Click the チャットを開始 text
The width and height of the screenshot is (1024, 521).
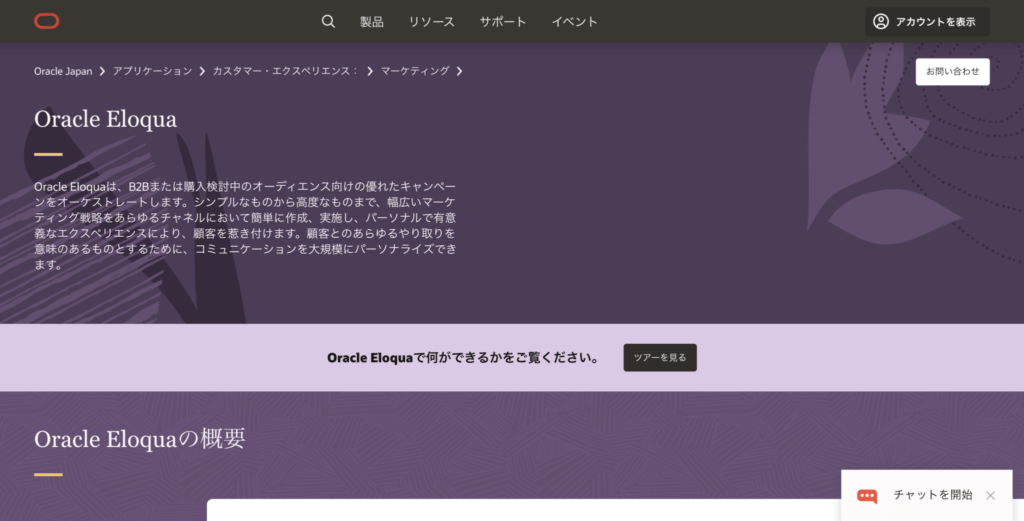point(933,495)
